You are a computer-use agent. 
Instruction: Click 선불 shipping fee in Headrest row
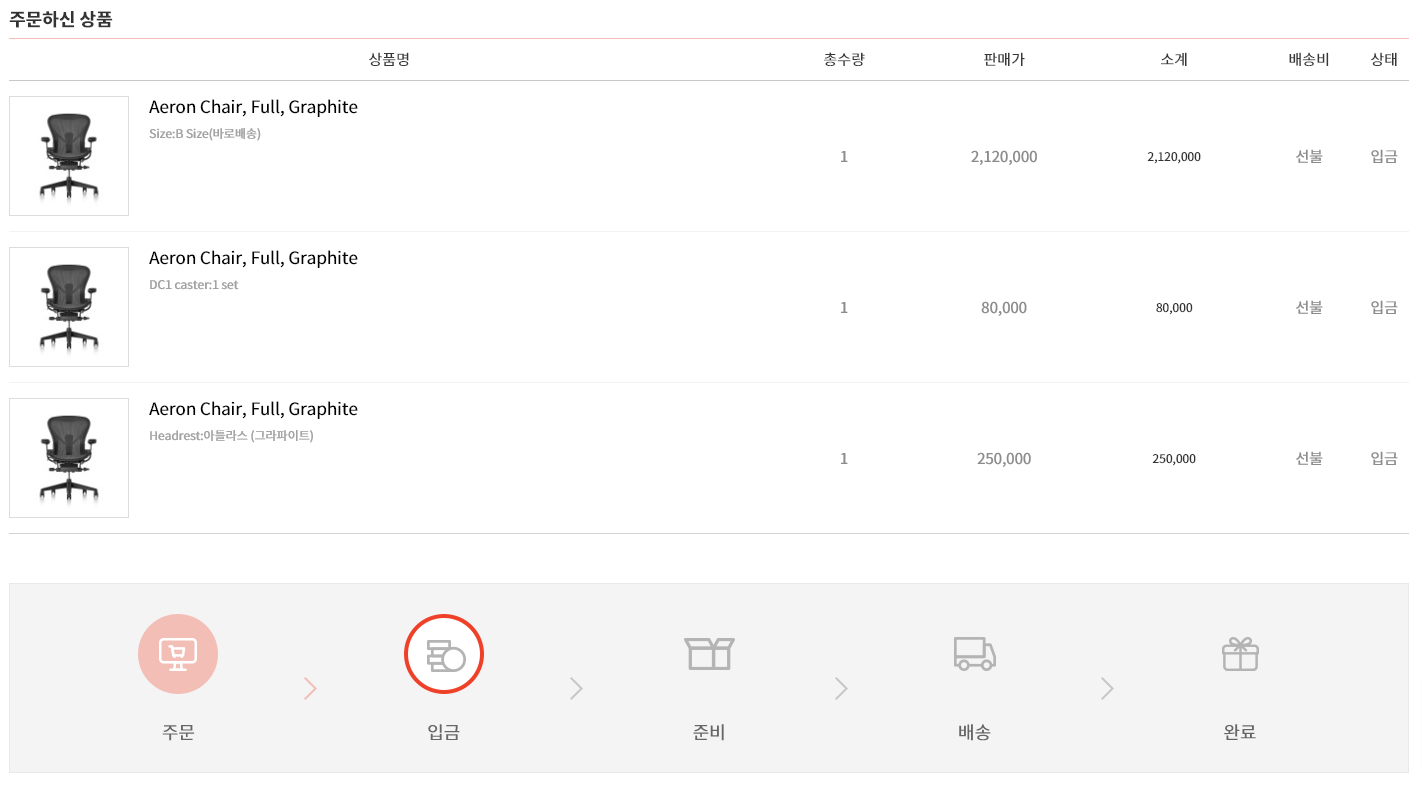pos(1309,459)
